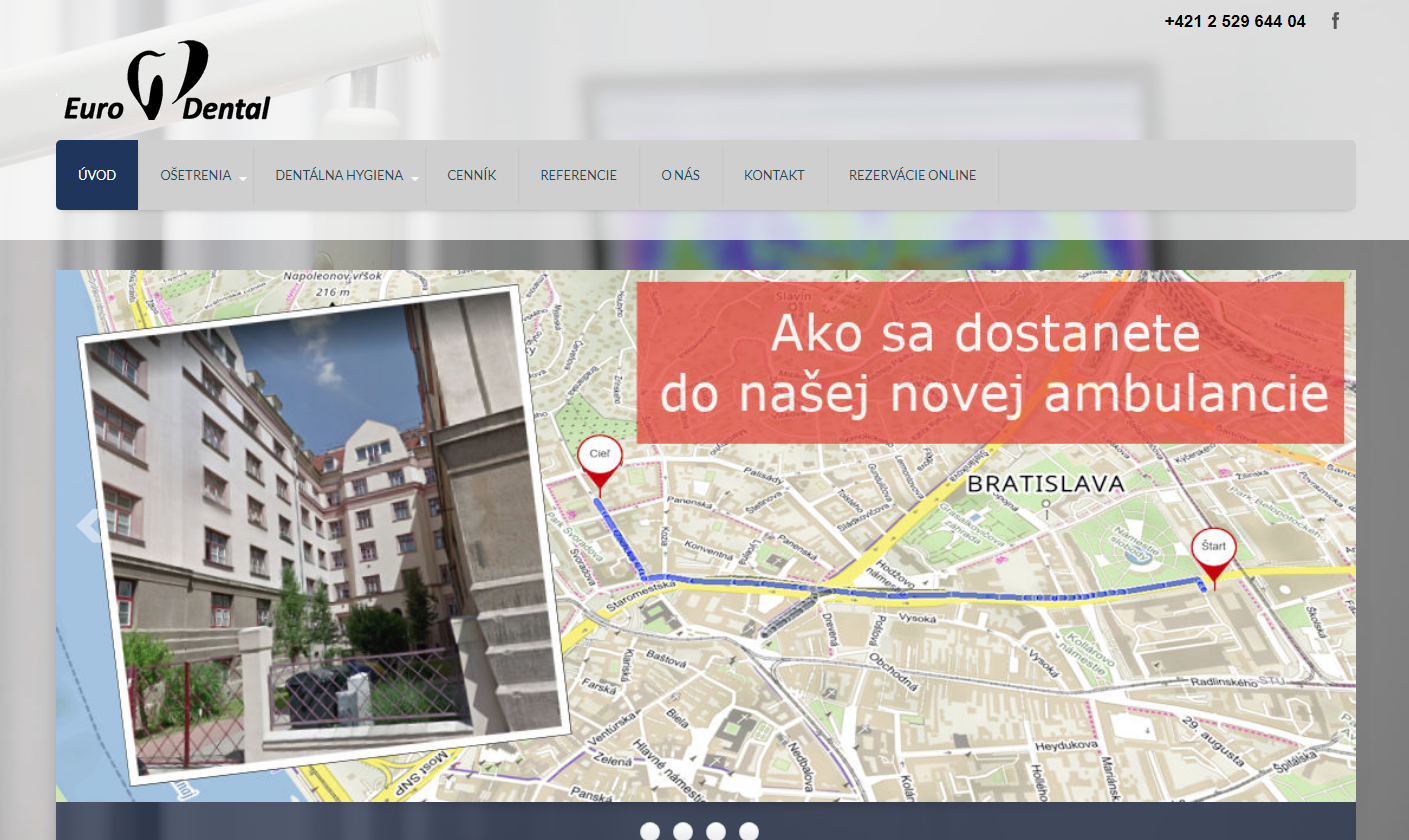The width and height of the screenshot is (1409, 840).
Task: Click the BRATISLAVA label on map
Action: [x=1047, y=484]
